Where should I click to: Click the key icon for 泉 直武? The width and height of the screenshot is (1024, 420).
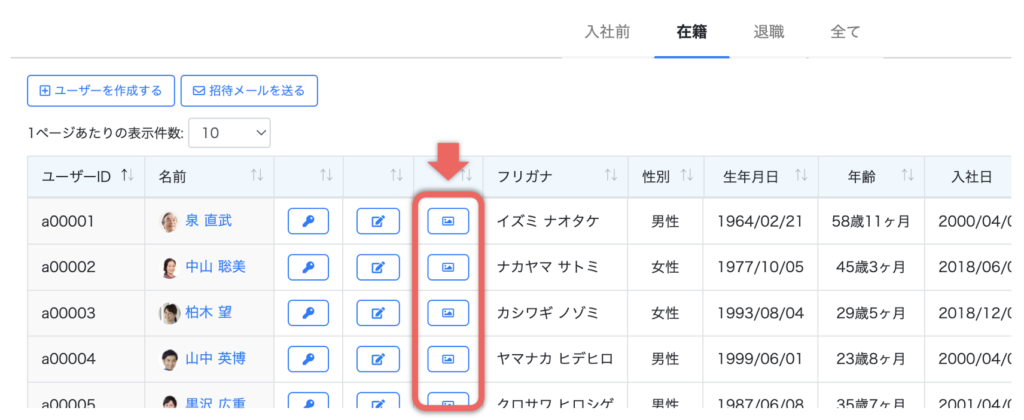pos(308,221)
